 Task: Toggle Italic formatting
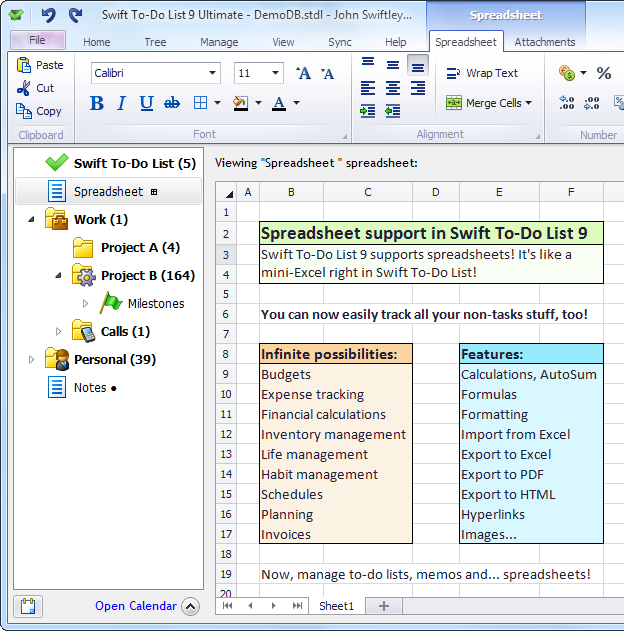click(x=122, y=103)
